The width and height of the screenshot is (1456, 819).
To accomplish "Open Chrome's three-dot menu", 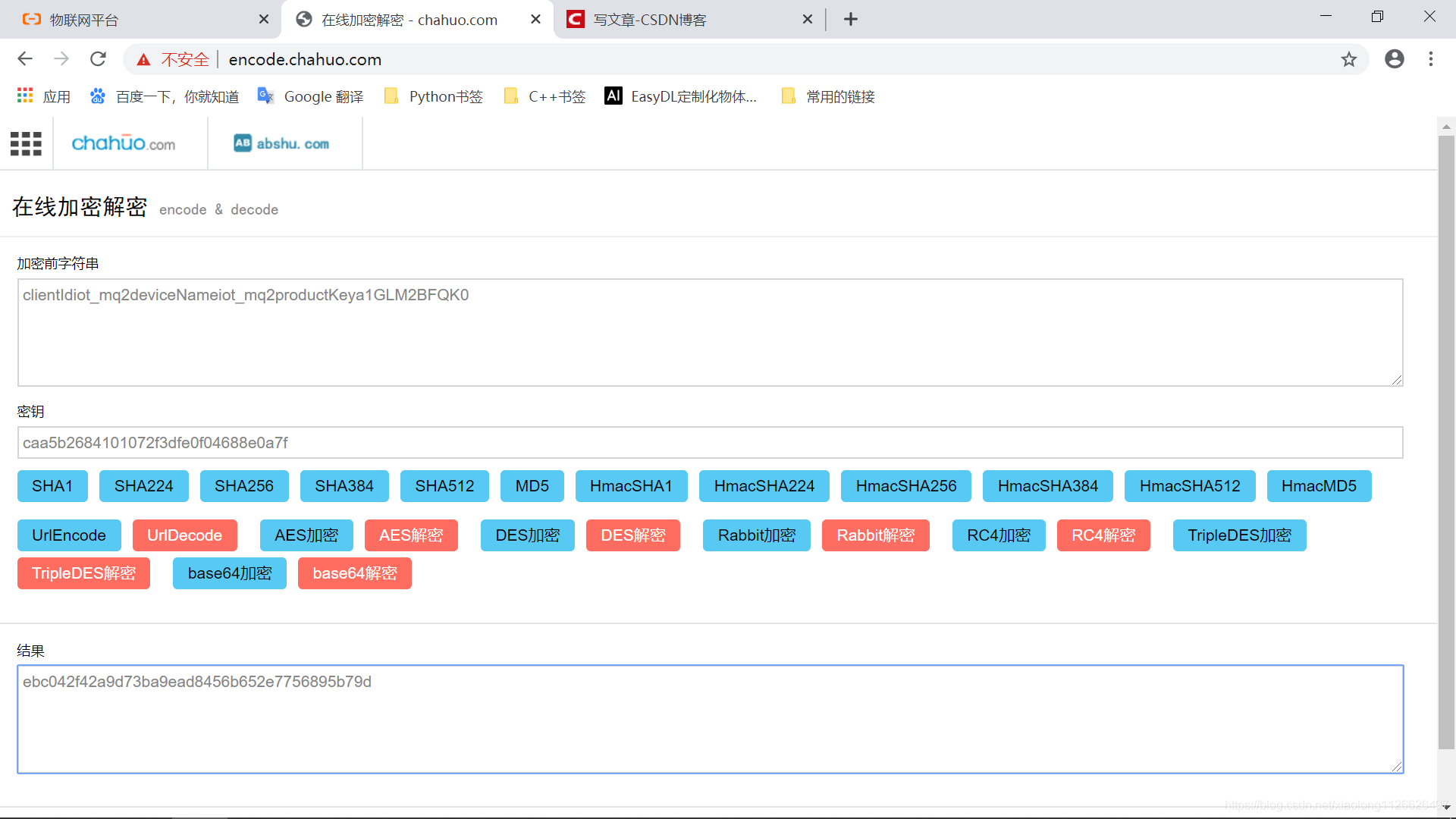I will click(x=1430, y=59).
